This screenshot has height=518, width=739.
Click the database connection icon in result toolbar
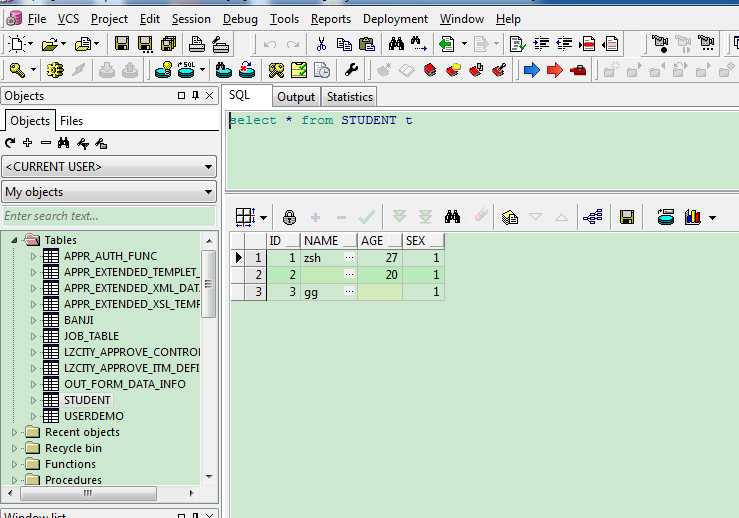point(665,217)
